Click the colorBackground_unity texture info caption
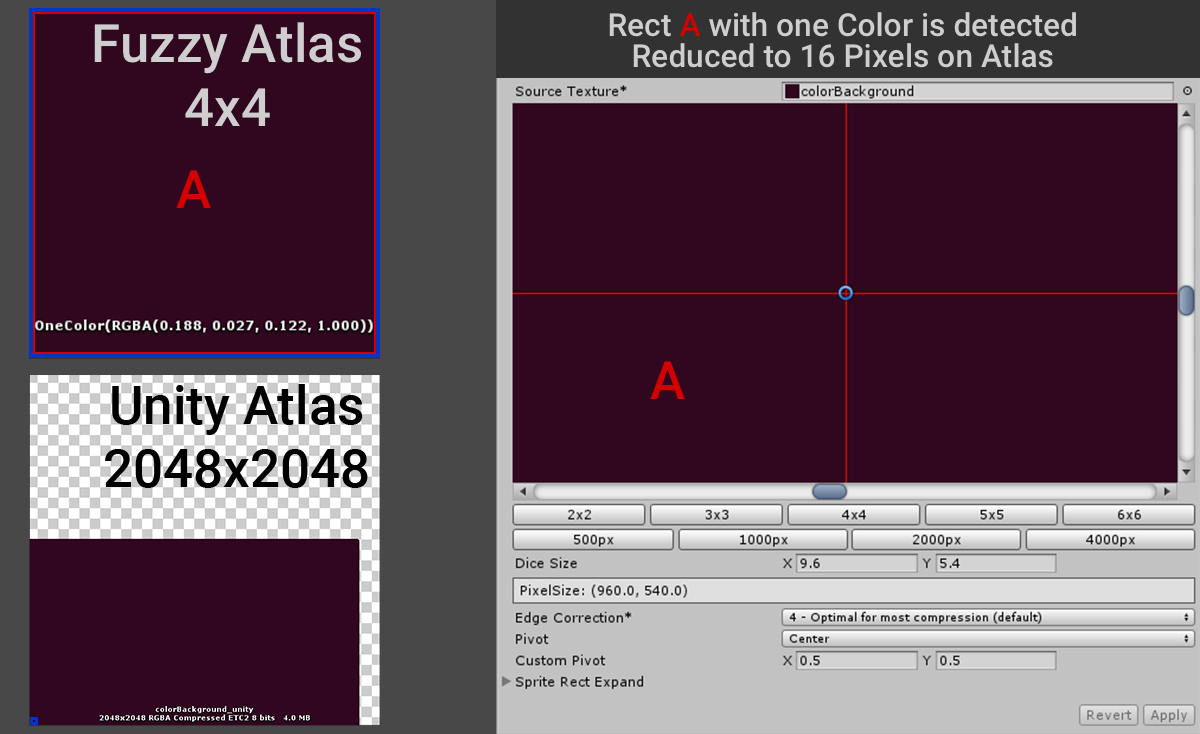This screenshot has height=734, width=1200. pos(204,713)
